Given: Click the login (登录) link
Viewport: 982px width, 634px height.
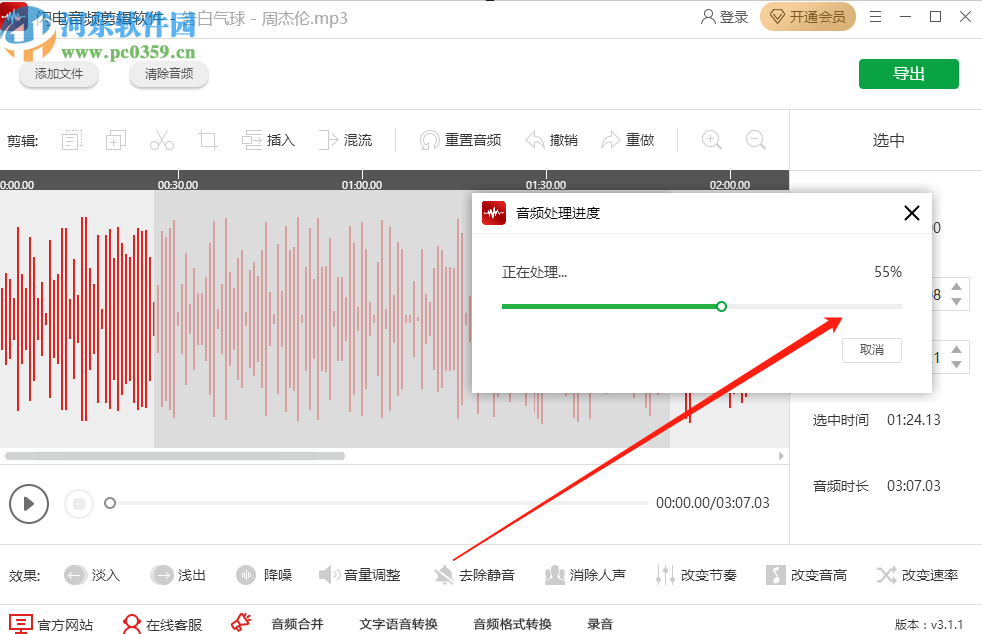Looking at the screenshot, I should [723, 16].
